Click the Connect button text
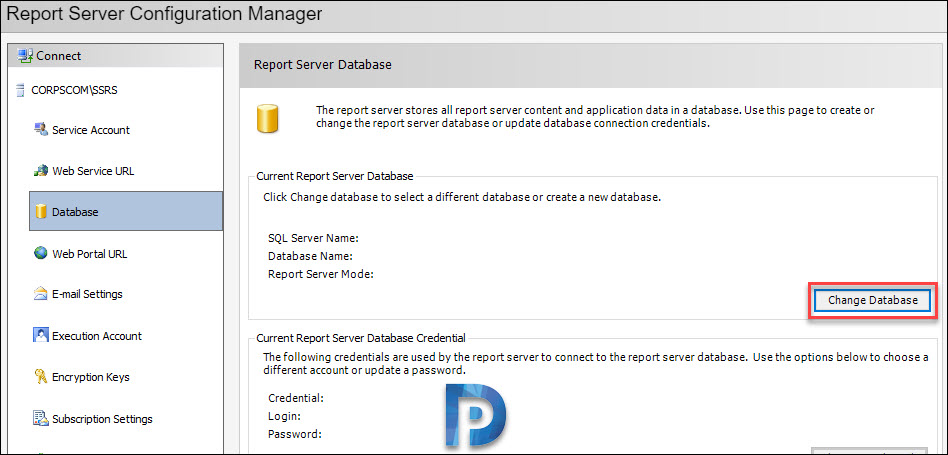Image resolution: width=948 pixels, height=455 pixels. [x=59, y=56]
